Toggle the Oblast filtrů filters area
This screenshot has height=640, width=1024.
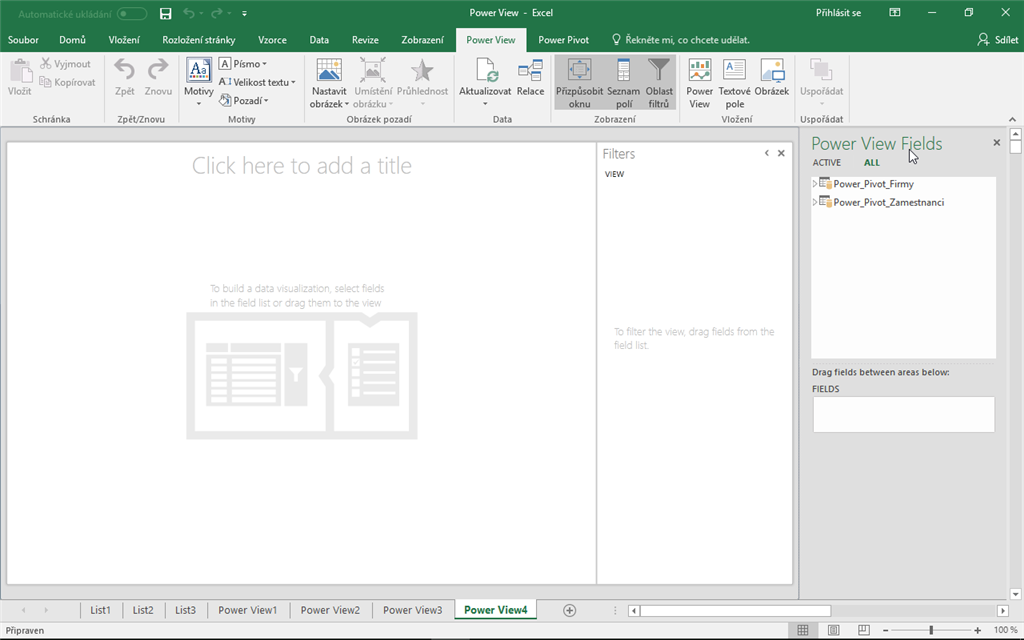(x=659, y=82)
